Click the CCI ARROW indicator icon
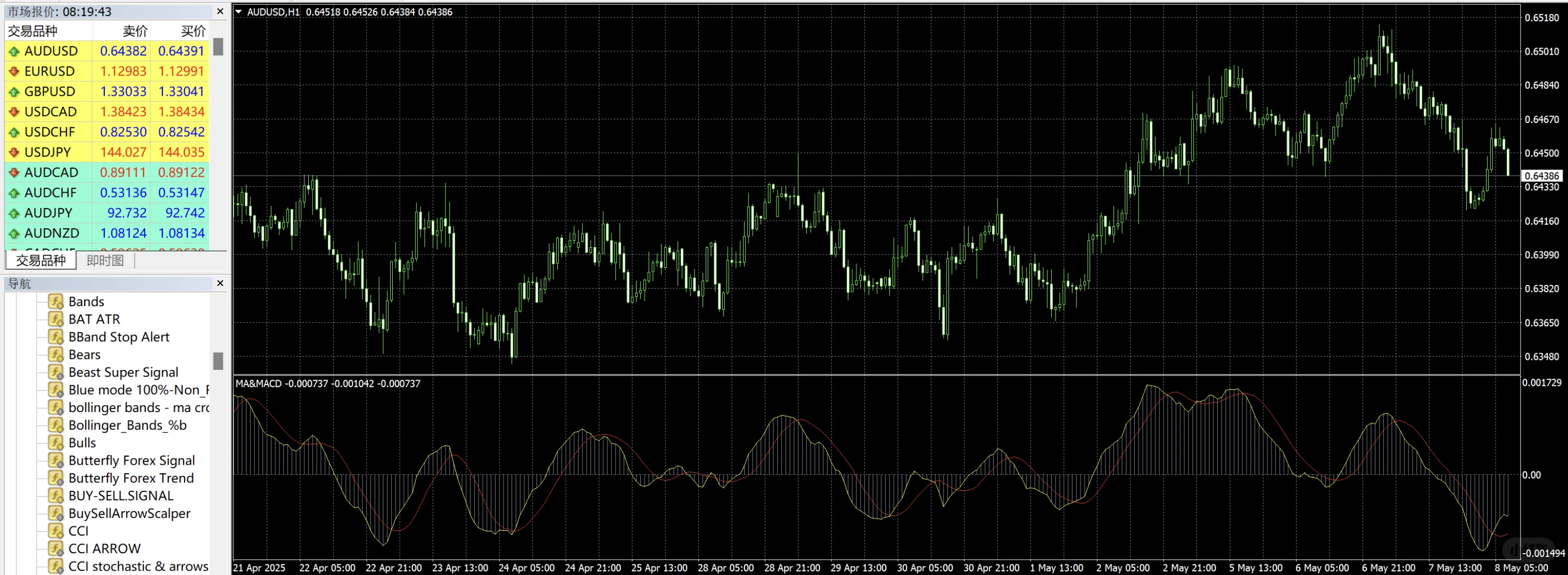Image resolution: width=1568 pixels, height=575 pixels. pos(56,549)
